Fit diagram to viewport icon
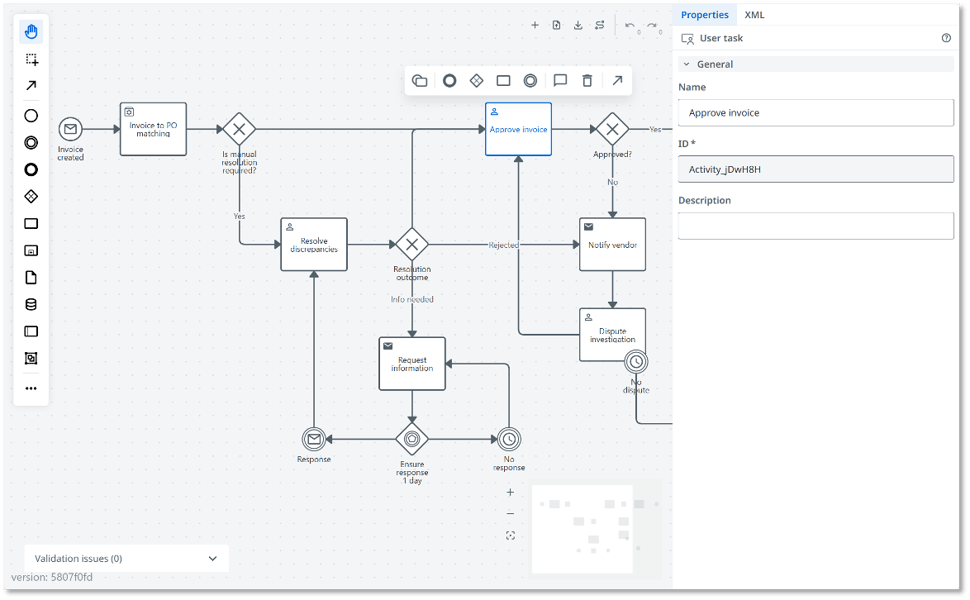 coord(510,536)
